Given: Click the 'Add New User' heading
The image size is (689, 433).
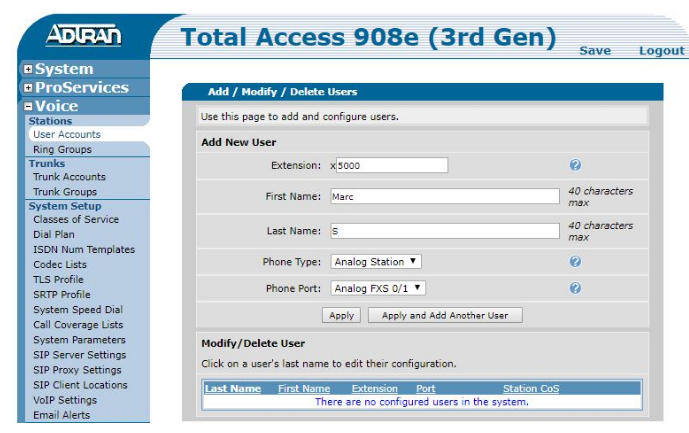Looking at the screenshot, I should (239, 142).
